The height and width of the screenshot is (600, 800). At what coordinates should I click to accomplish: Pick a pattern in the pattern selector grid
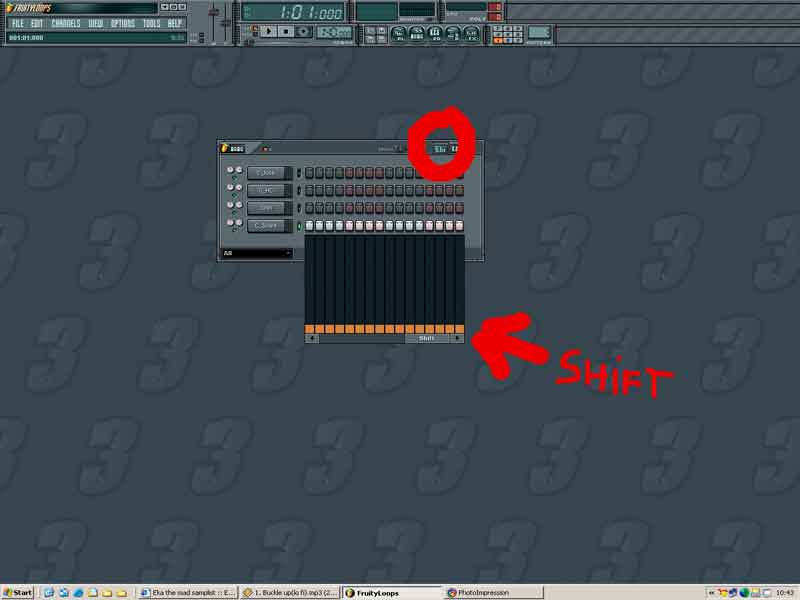click(507, 34)
